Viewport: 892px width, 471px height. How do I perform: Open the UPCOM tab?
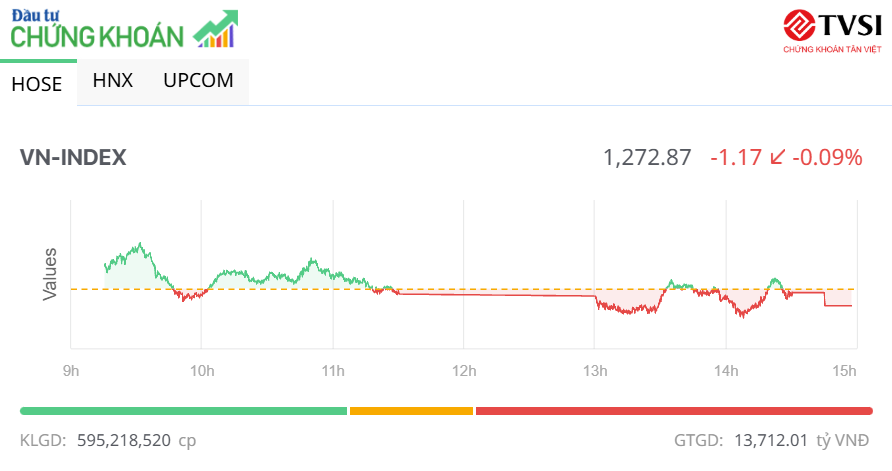coord(198,81)
